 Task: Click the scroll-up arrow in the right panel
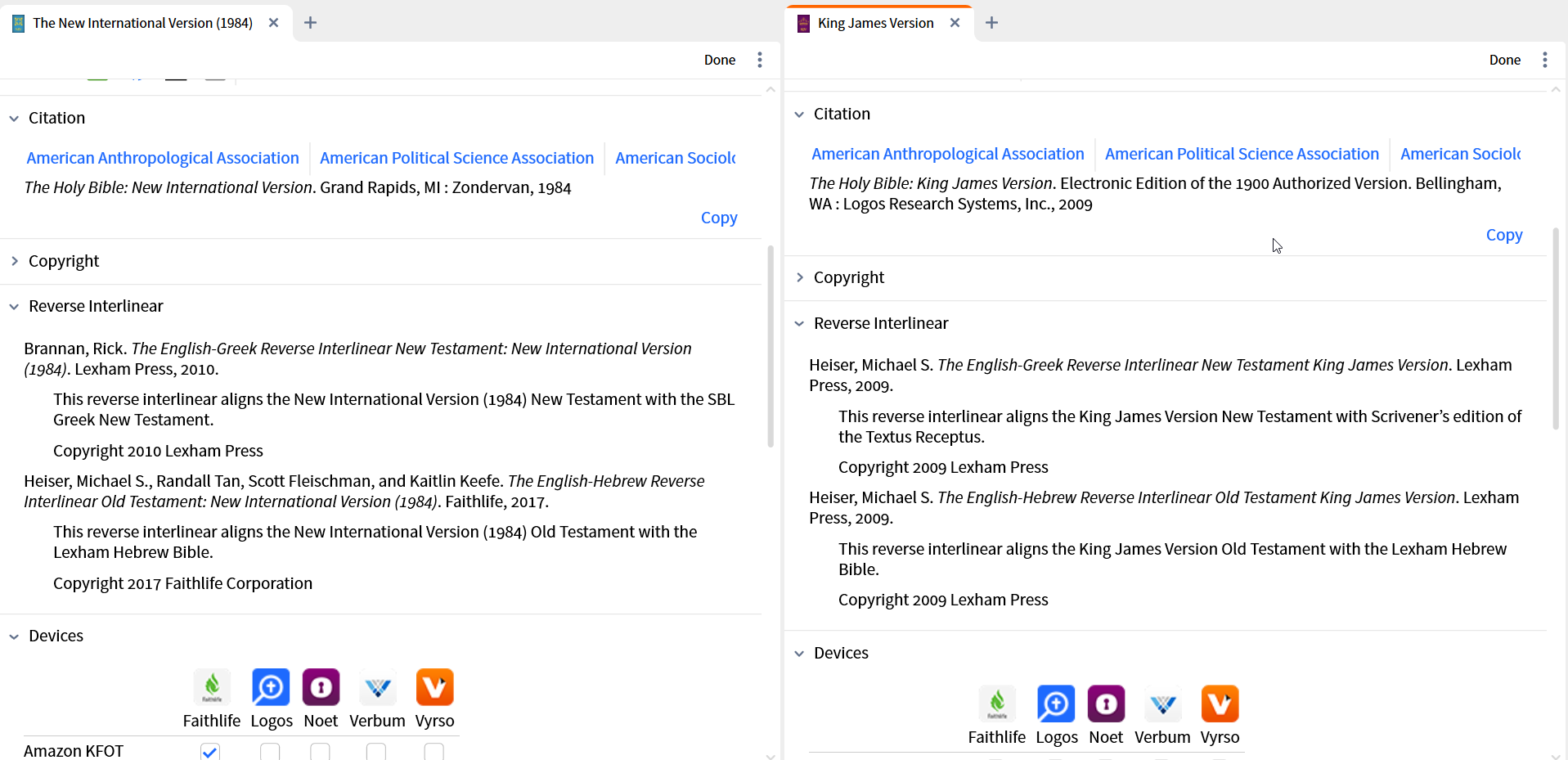pos(1556,88)
